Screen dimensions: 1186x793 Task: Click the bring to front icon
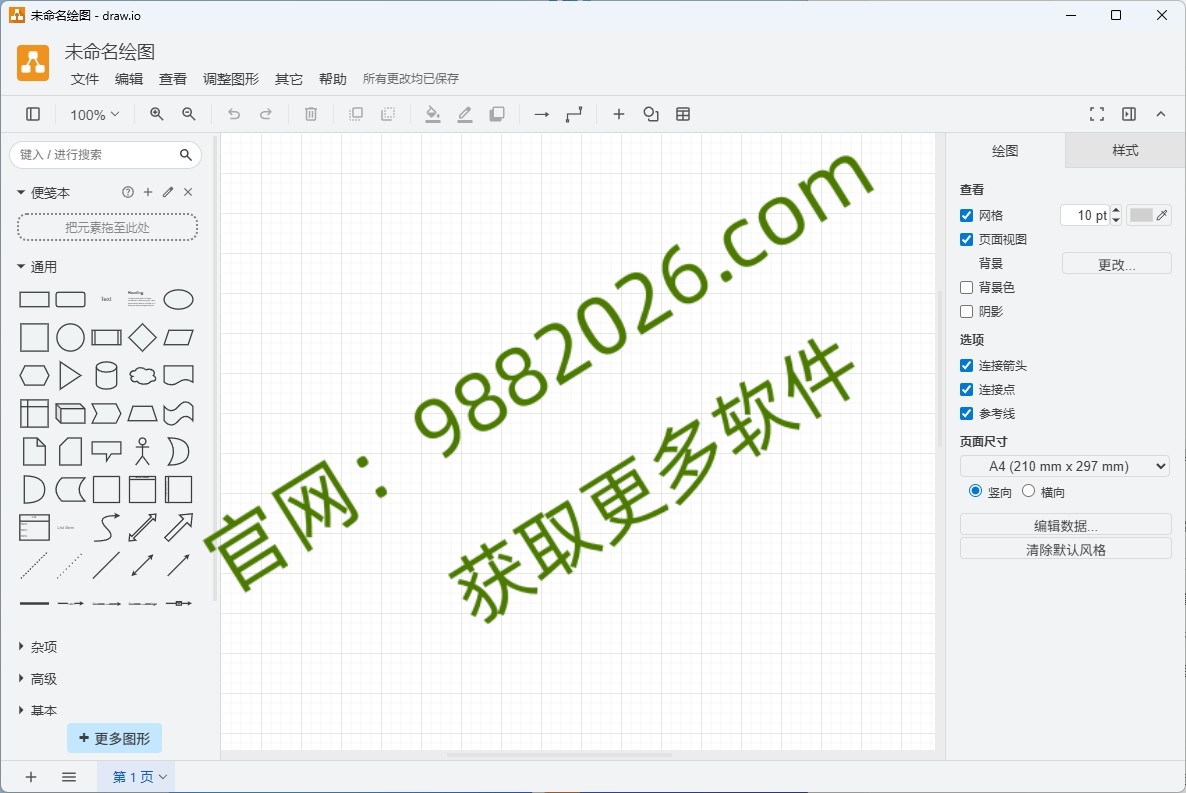point(355,114)
